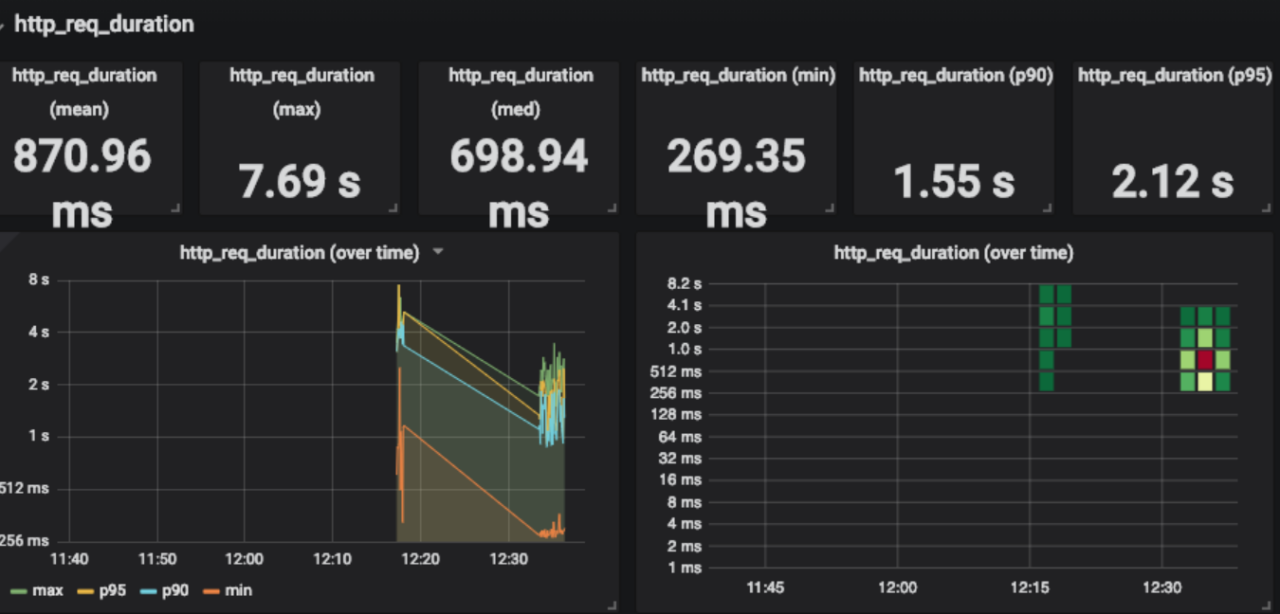The image size is (1280, 614).
Task: Click resize handle of the med stat panel
Action: point(612,207)
